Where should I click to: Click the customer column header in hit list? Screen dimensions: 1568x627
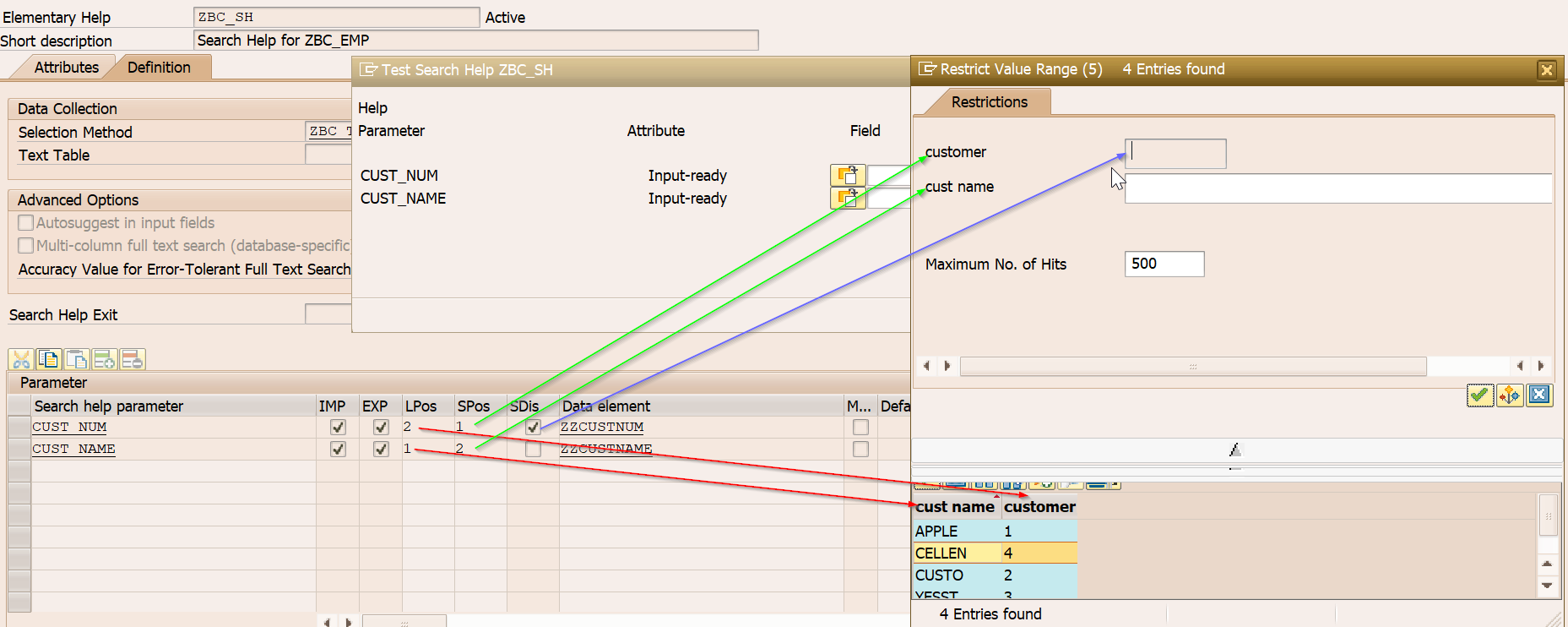tap(1039, 507)
